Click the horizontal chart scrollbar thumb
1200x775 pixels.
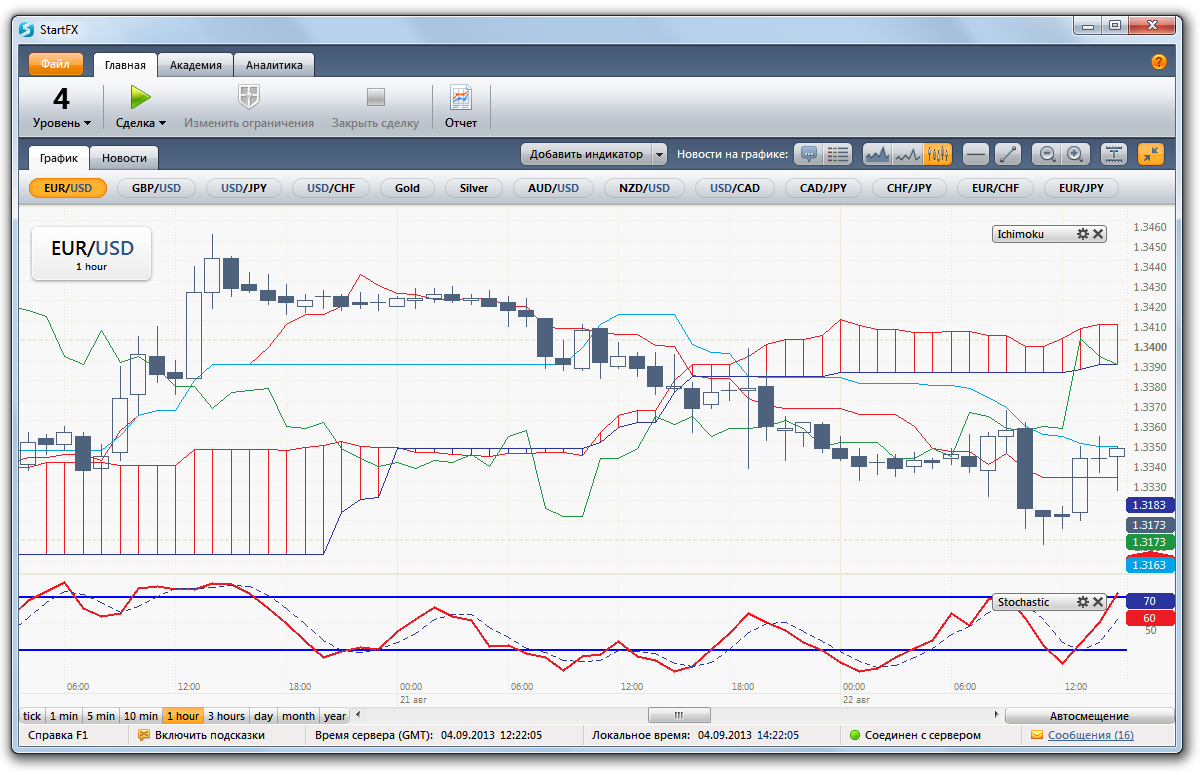[679, 716]
